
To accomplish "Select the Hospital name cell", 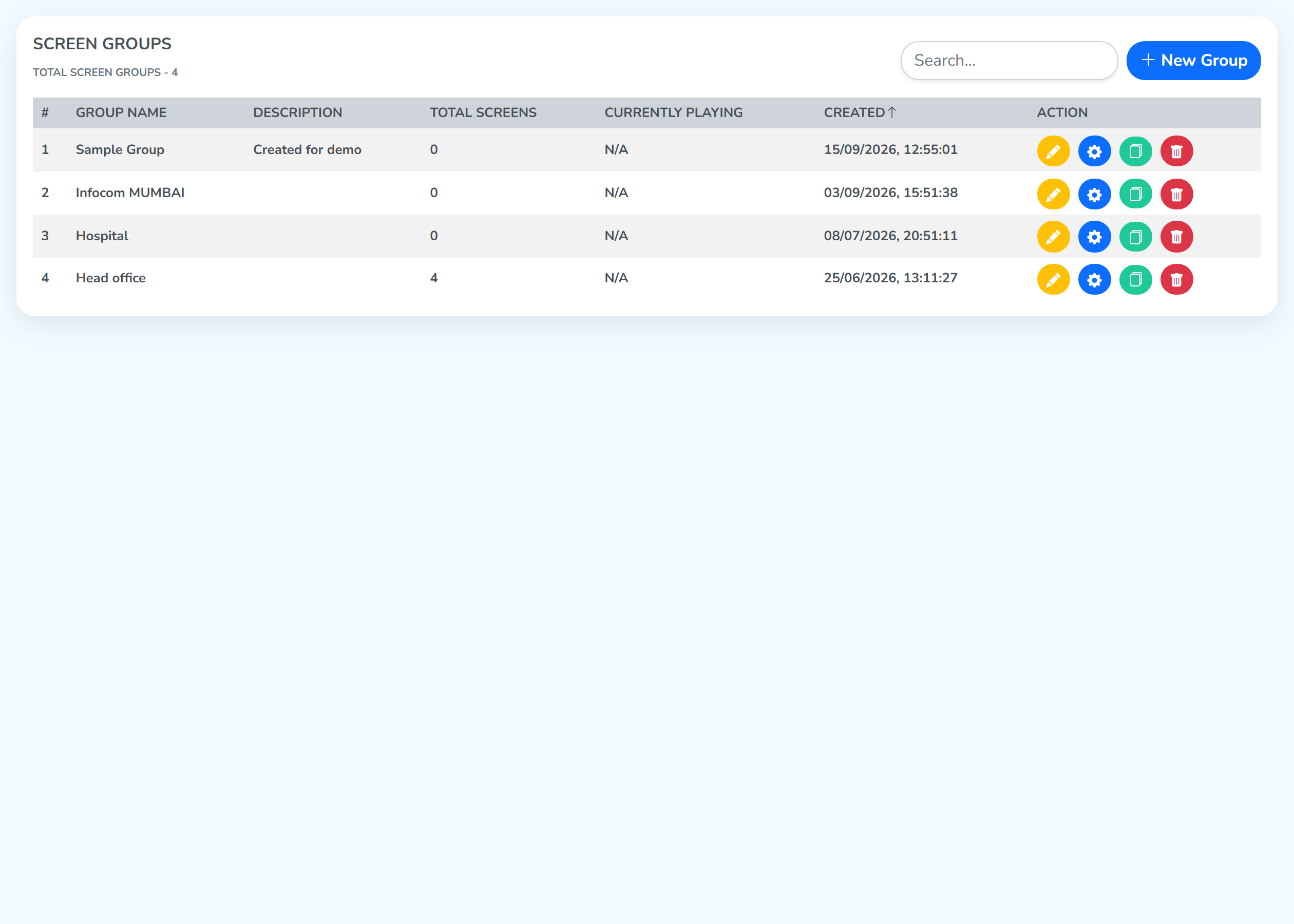I will [102, 236].
